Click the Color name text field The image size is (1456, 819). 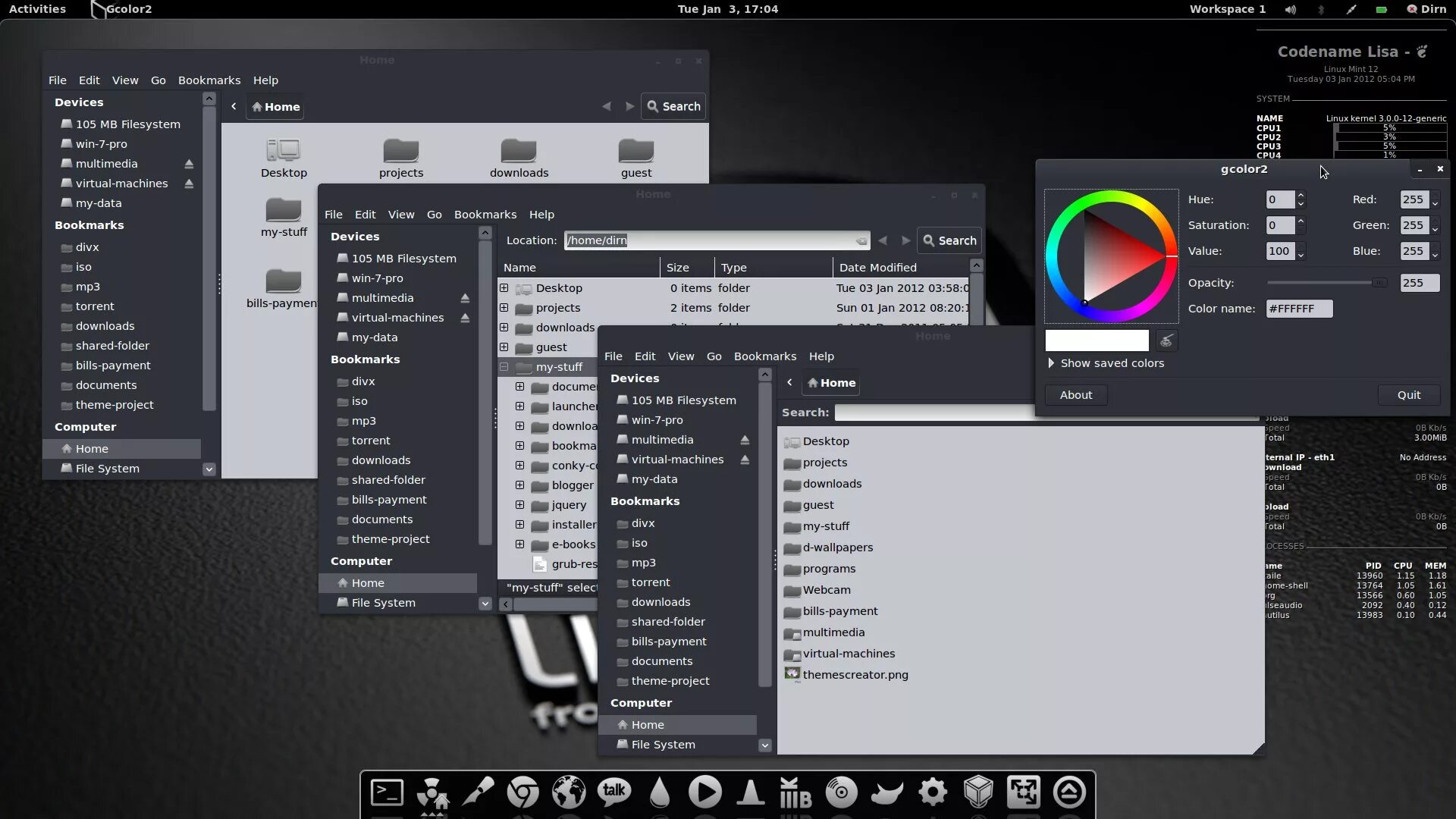[1298, 309]
